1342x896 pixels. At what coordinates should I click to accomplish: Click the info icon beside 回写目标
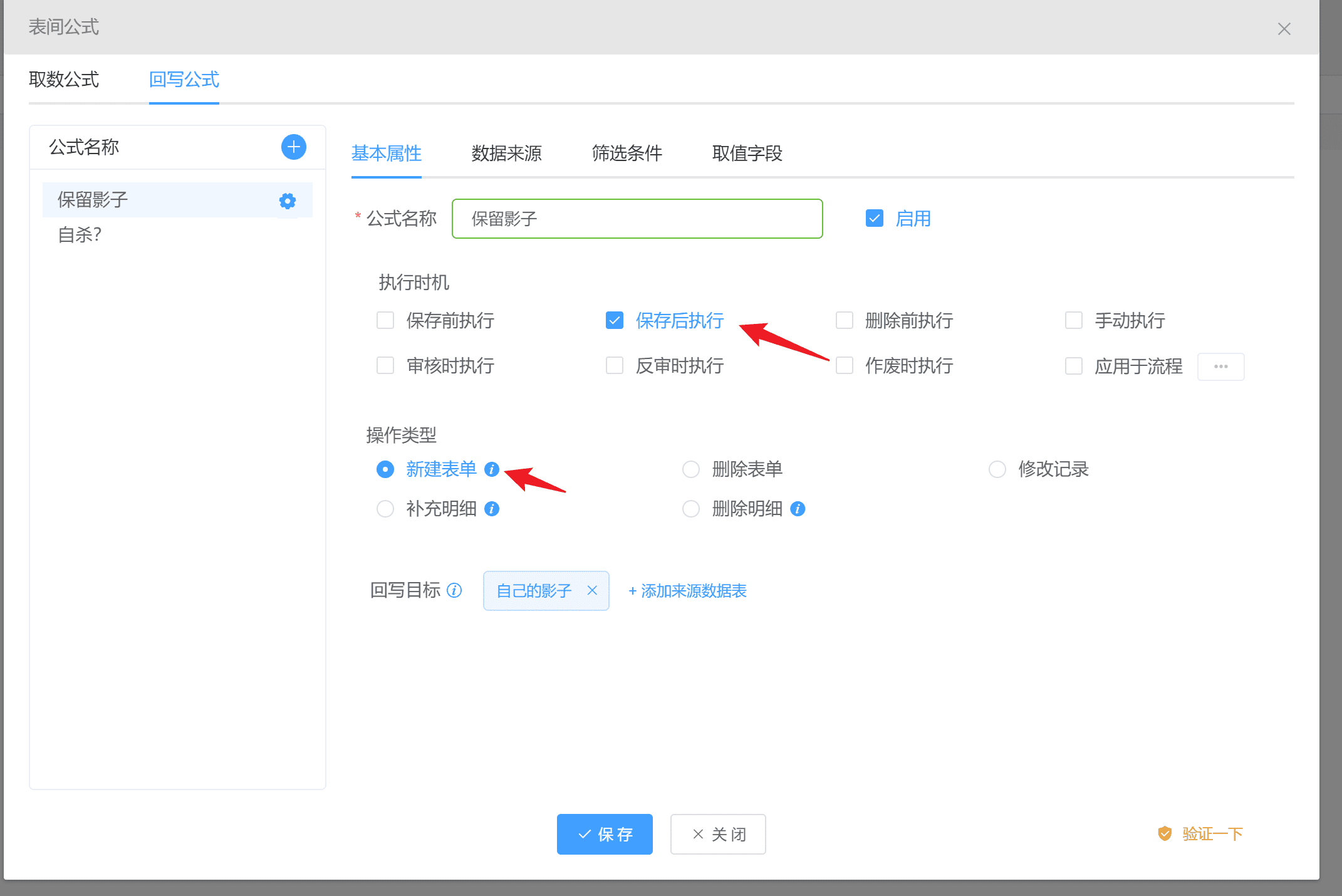(x=455, y=590)
